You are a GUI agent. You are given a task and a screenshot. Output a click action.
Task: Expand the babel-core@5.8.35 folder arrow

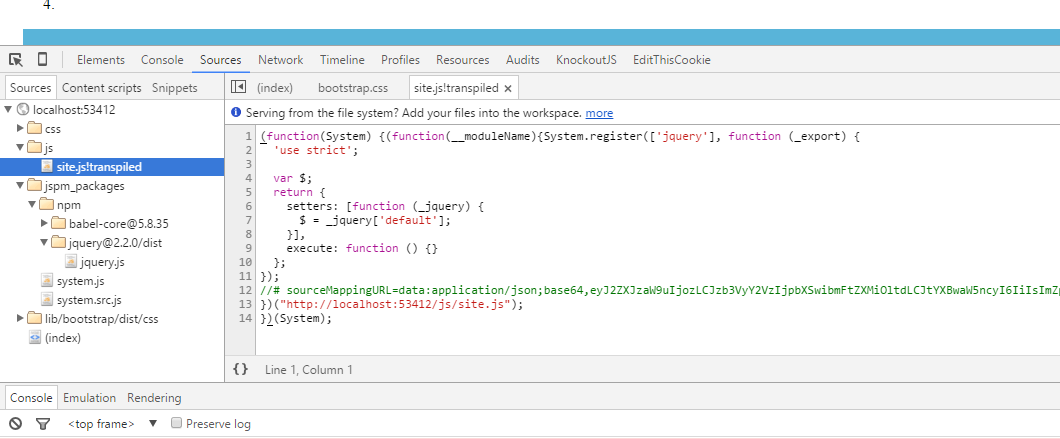click(45, 223)
